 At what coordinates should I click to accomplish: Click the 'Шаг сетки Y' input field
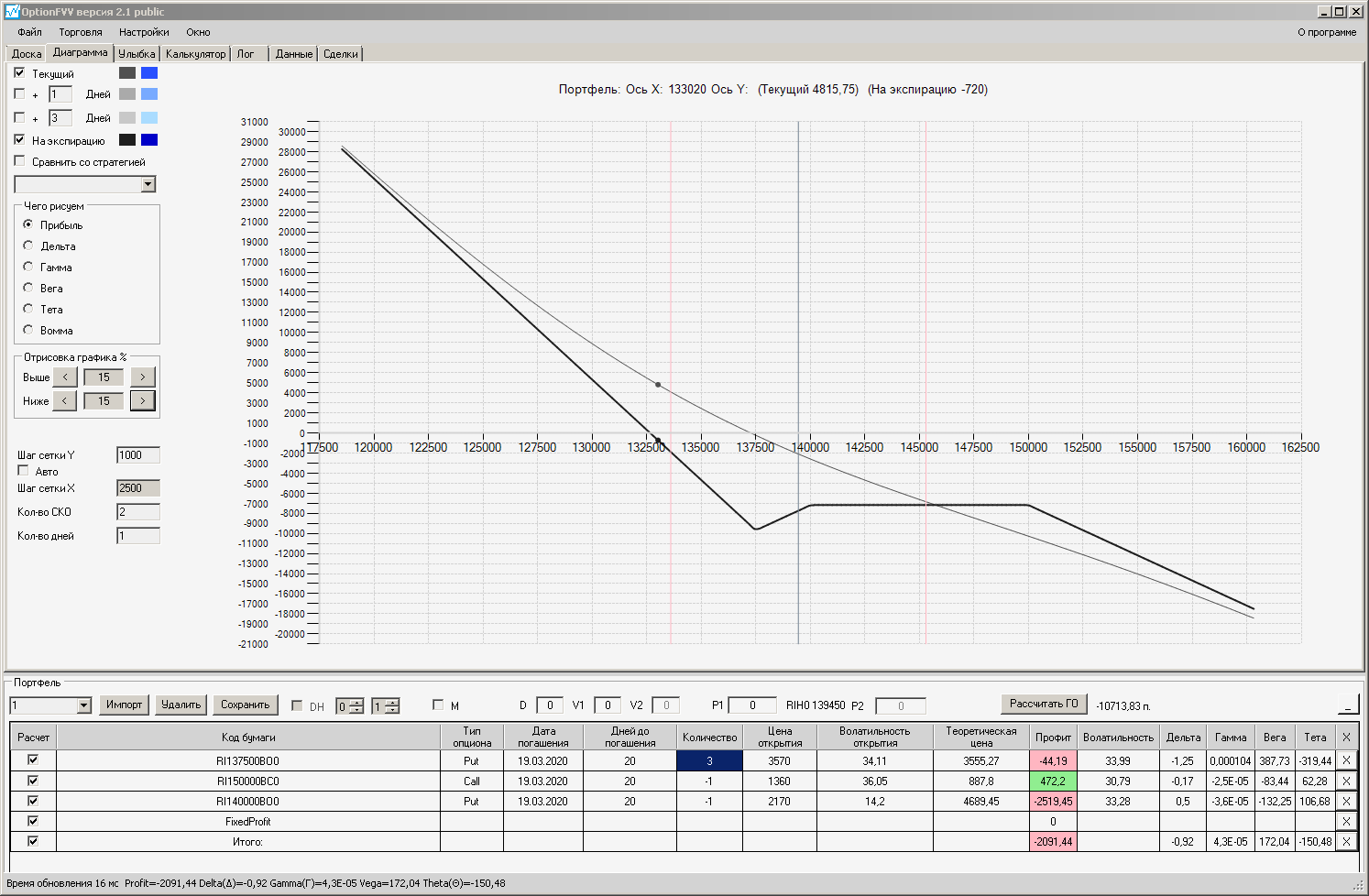pyautogui.click(x=138, y=454)
